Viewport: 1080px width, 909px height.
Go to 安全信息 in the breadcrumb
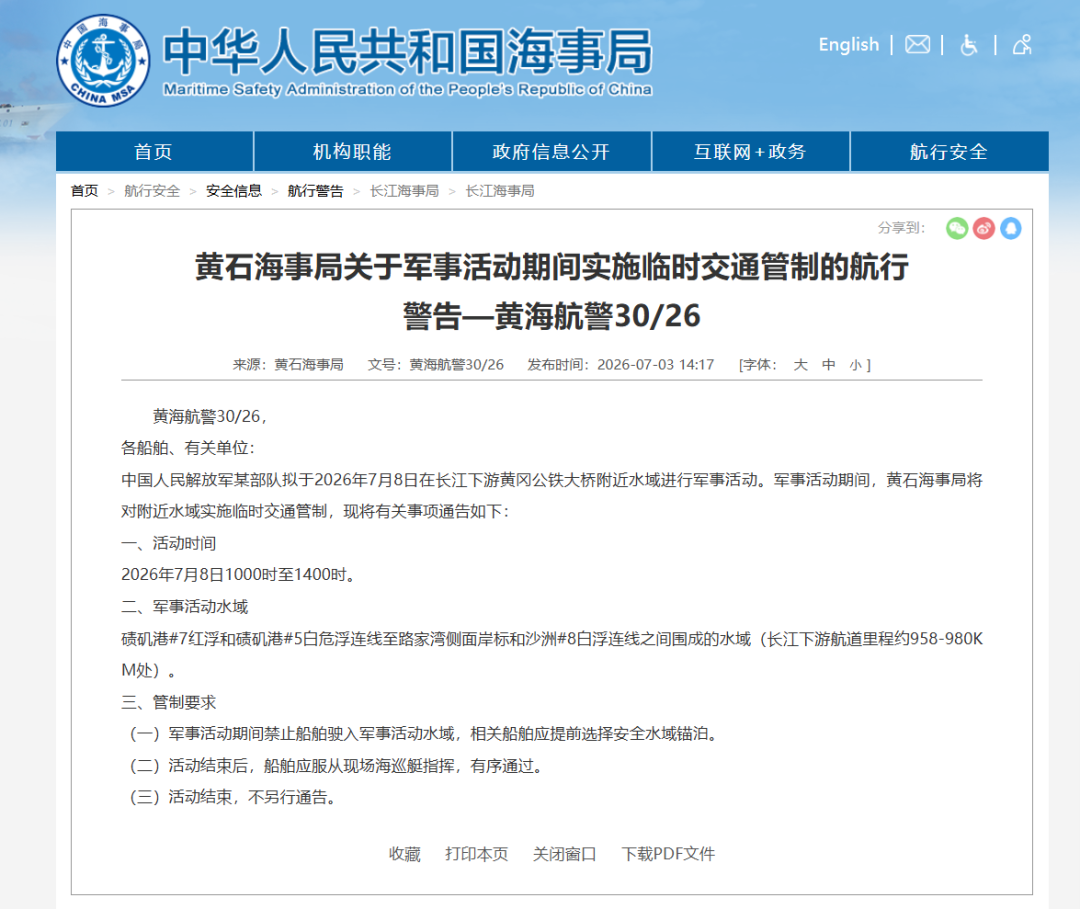[x=233, y=191]
